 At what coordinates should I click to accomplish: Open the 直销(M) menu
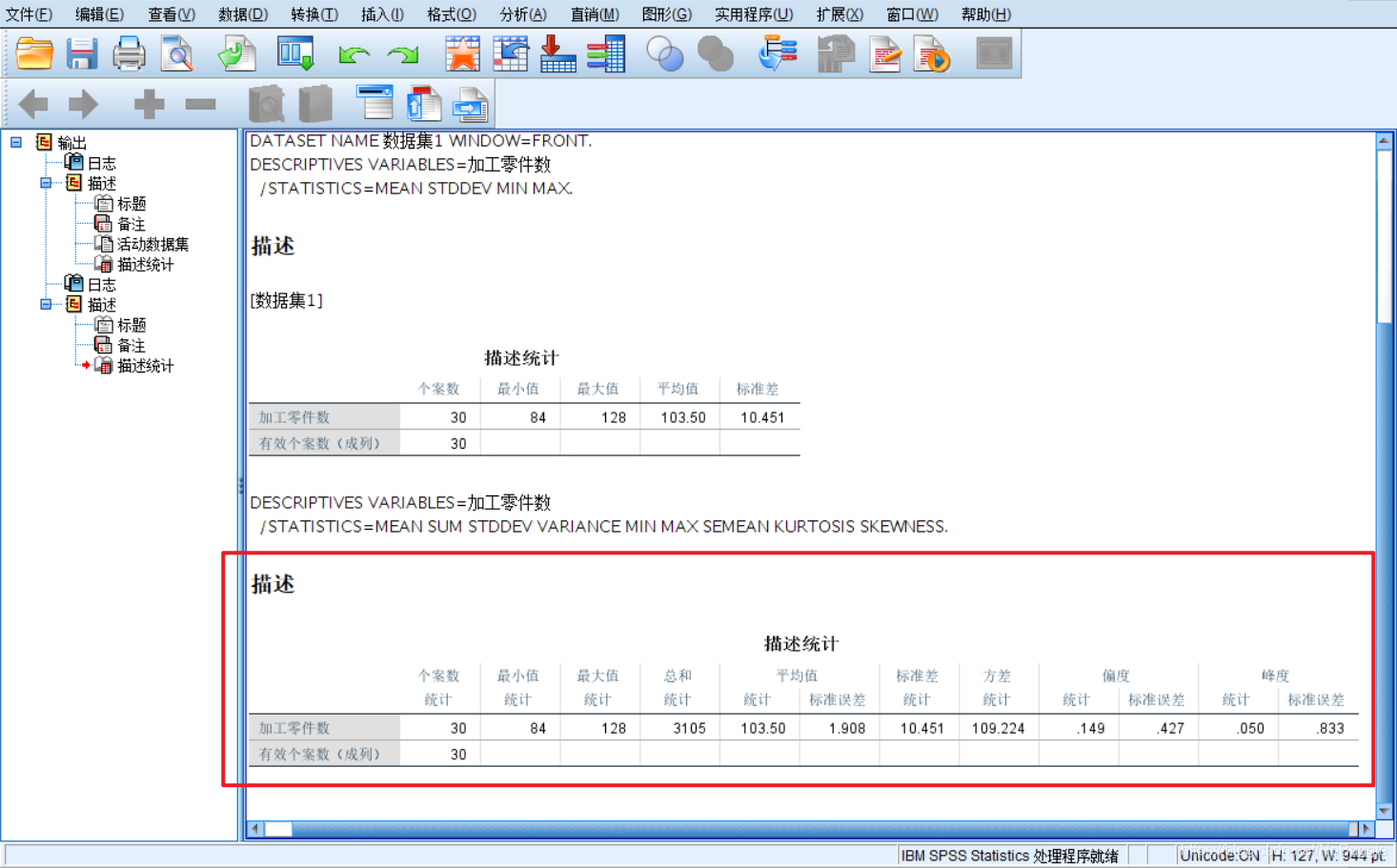click(x=595, y=14)
